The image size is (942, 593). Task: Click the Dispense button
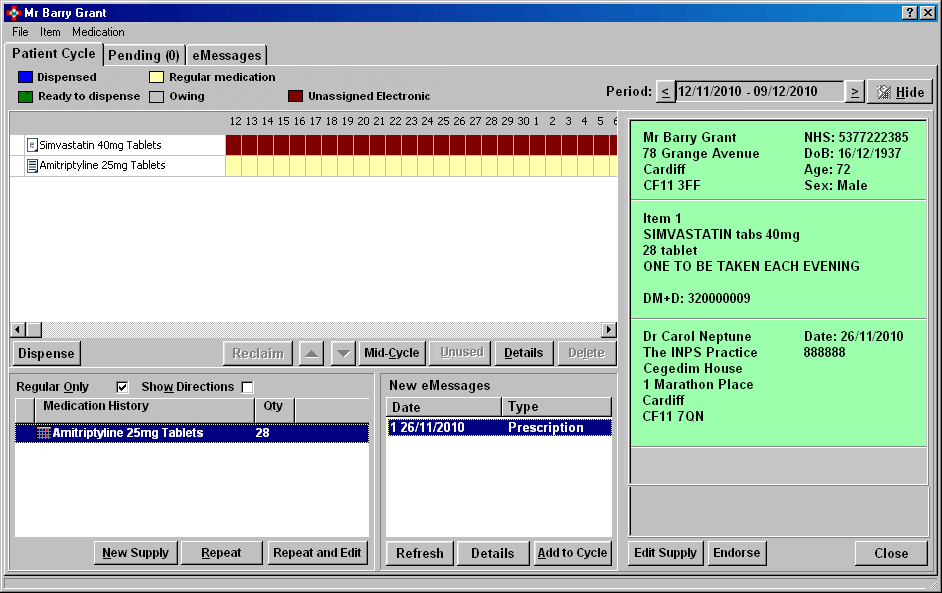[46, 353]
